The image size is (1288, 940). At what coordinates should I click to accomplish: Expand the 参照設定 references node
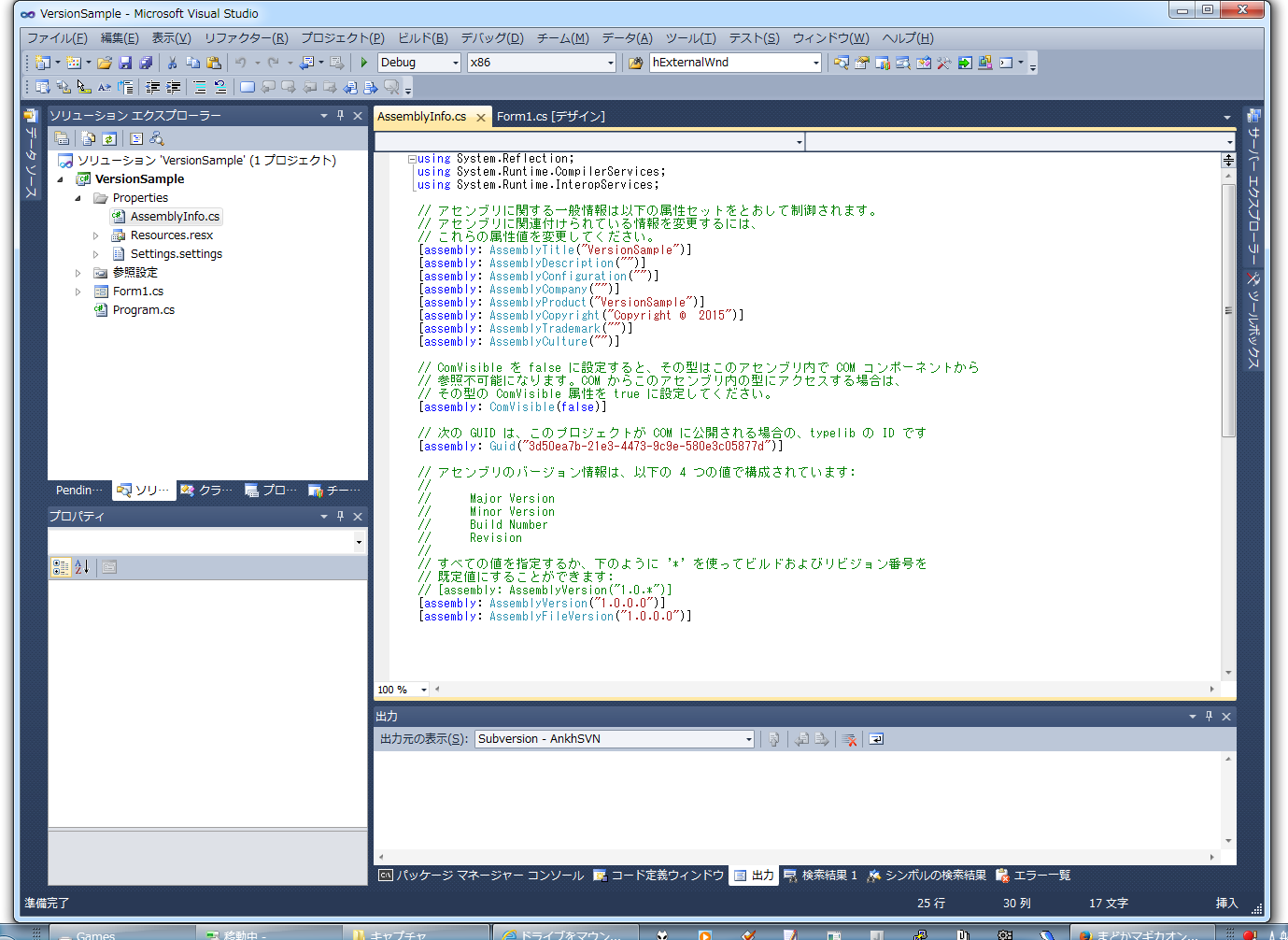(78, 273)
